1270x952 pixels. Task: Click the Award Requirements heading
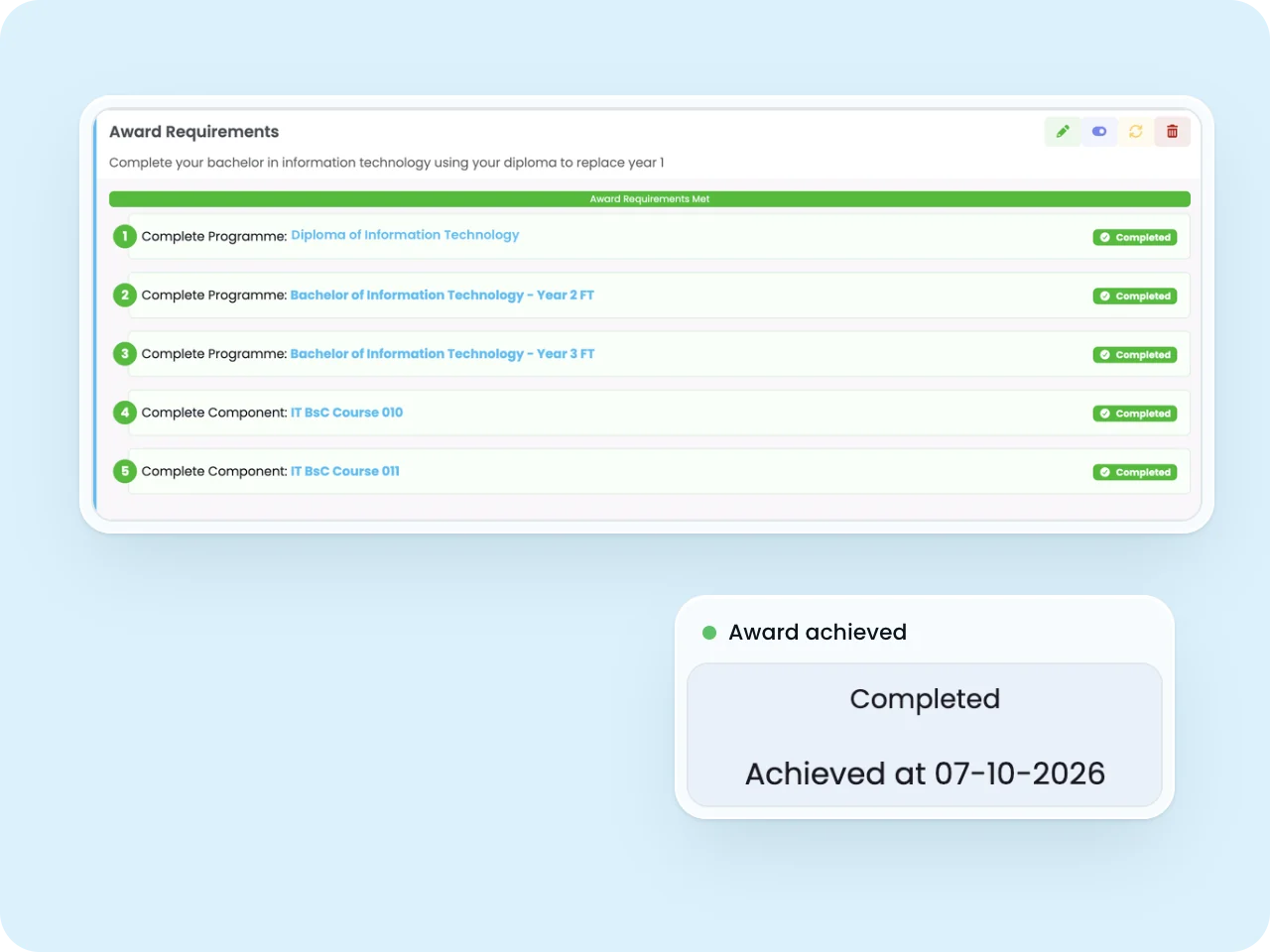pos(194,132)
